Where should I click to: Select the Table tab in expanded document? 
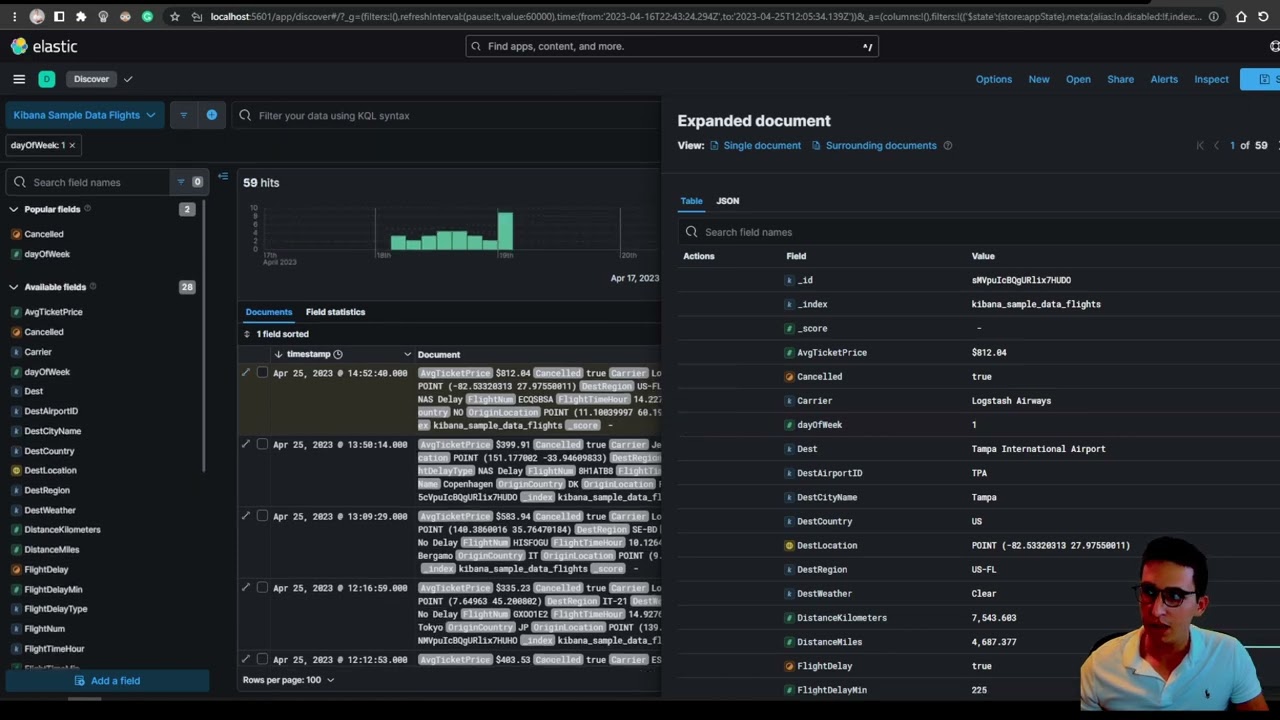(x=692, y=201)
